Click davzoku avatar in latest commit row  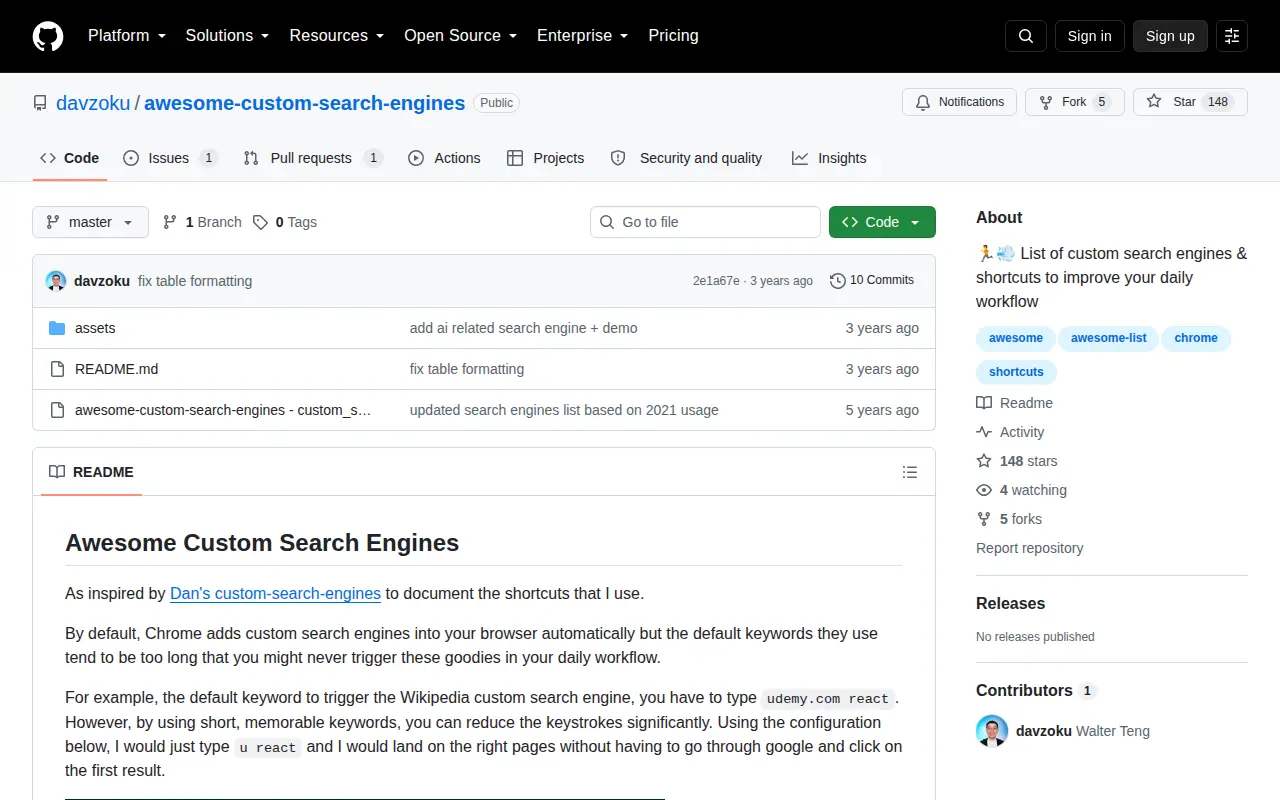click(x=56, y=281)
